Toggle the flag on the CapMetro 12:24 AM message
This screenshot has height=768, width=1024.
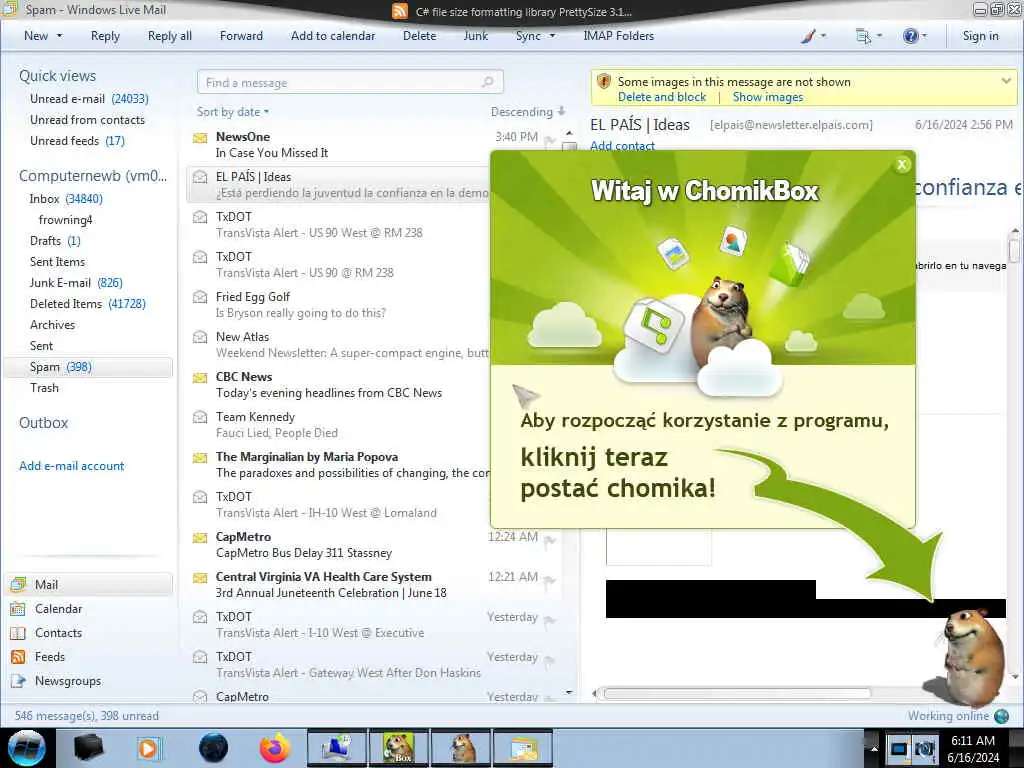click(x=550, y=540)
